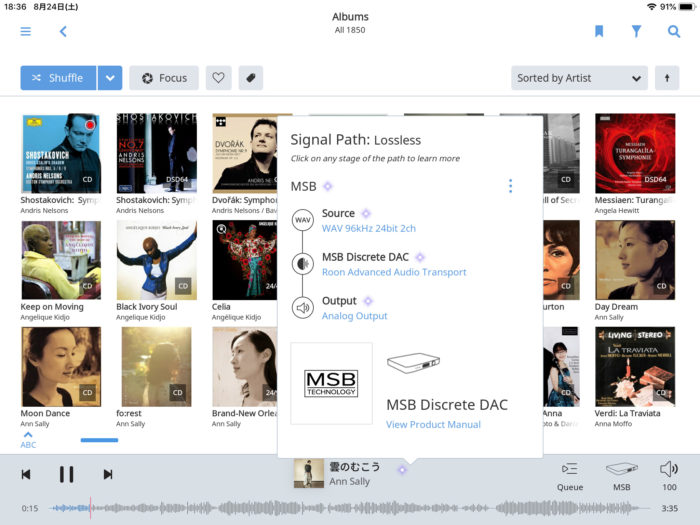This screenshot has height=525, width=700.
Task: Open the View Product Manual link
Action: 433,425
